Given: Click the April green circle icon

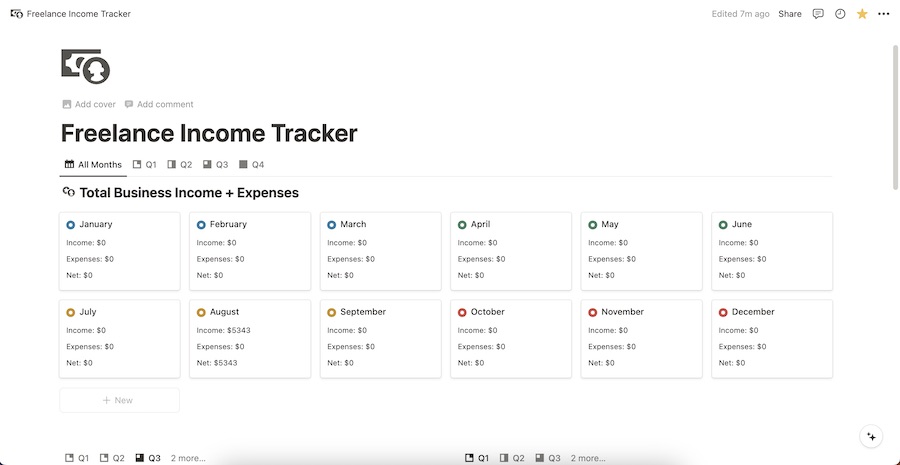Looking at the screenshot, I should click(462, 224).
